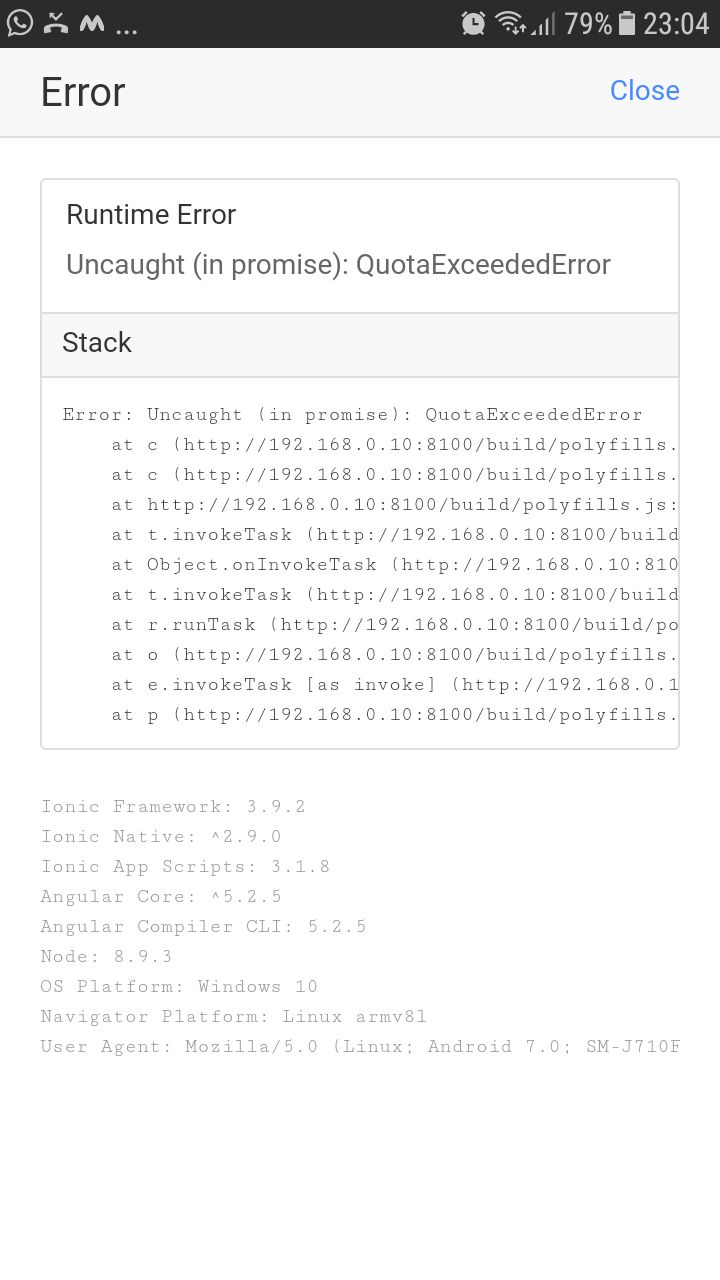Tap the 23:04 clock in status bar
720x1280 pixels.
(x=676, y=24)
